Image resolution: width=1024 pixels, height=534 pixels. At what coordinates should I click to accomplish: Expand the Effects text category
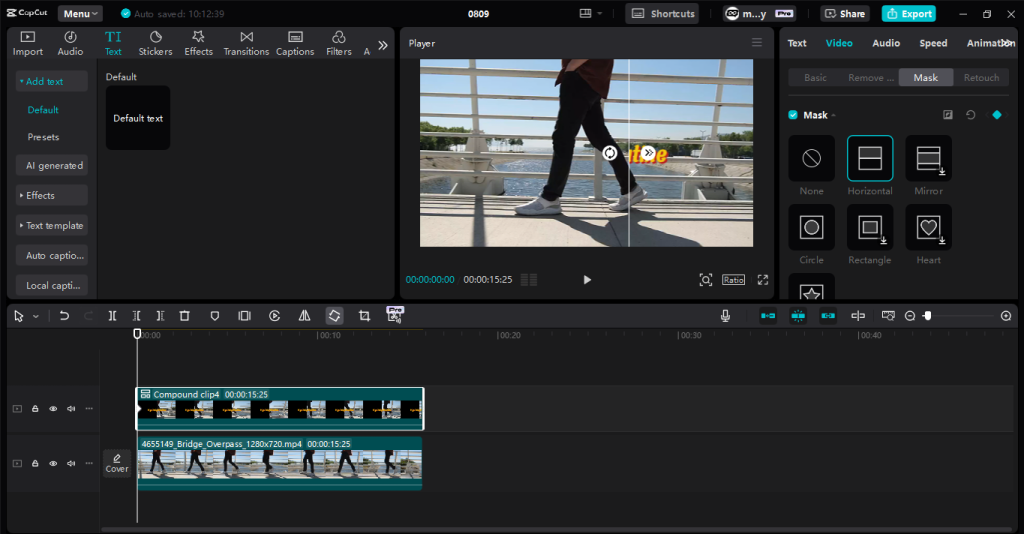click(52, 195)
